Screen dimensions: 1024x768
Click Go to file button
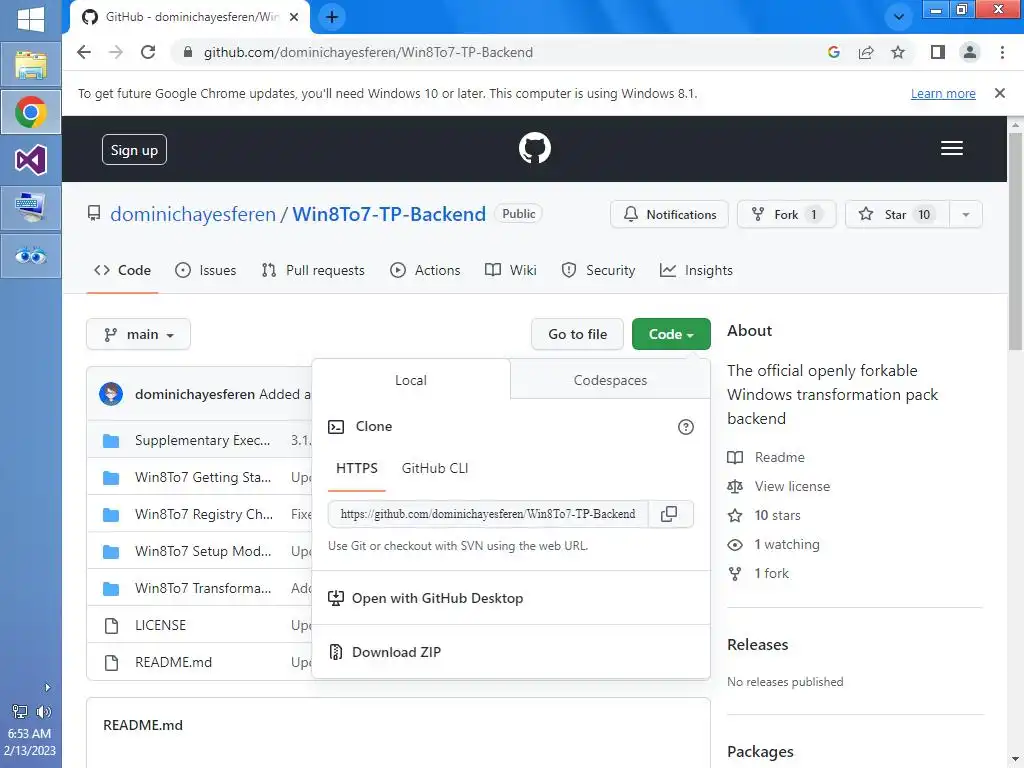(577, 334)
